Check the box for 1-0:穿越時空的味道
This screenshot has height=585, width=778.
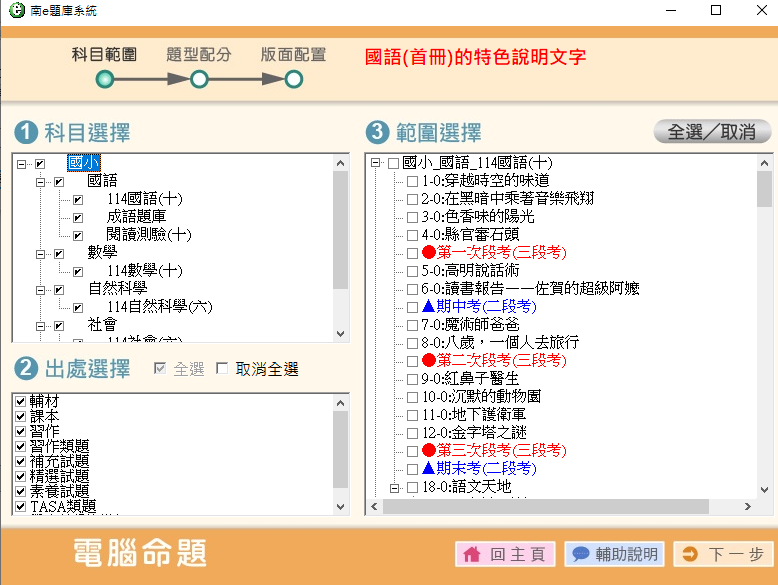412,181
